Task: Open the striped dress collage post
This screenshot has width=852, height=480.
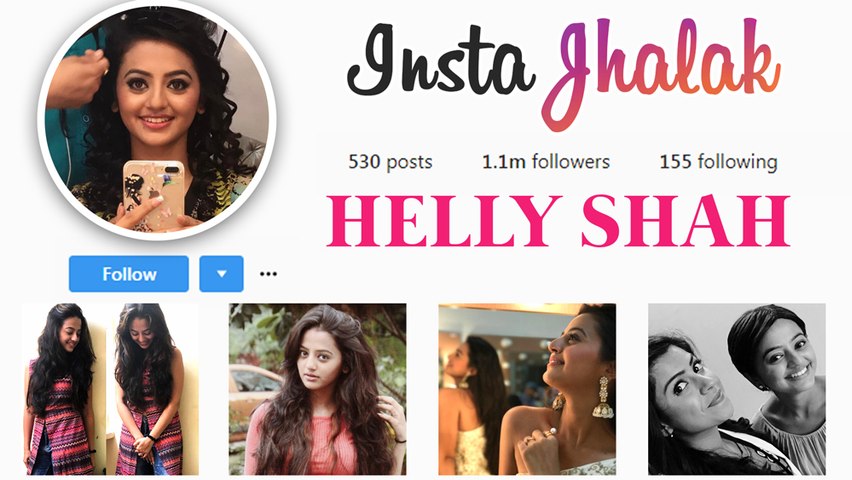Action: click(x=110, y=389)
